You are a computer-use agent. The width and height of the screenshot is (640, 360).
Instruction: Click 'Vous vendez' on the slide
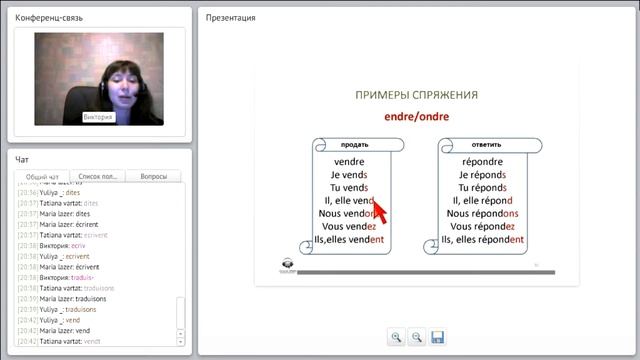(349, 227)
